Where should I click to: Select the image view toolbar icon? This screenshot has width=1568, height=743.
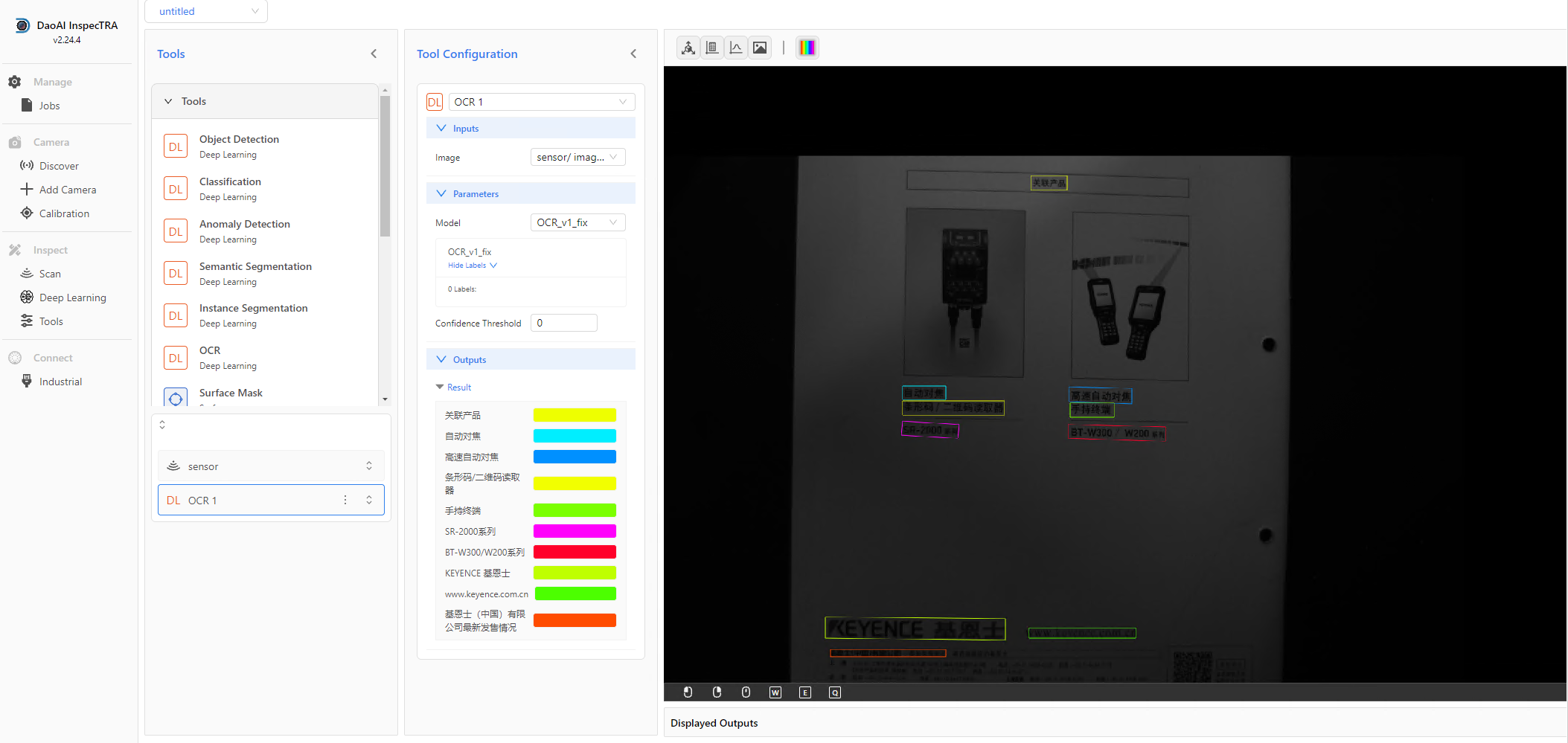click(760, 48)
